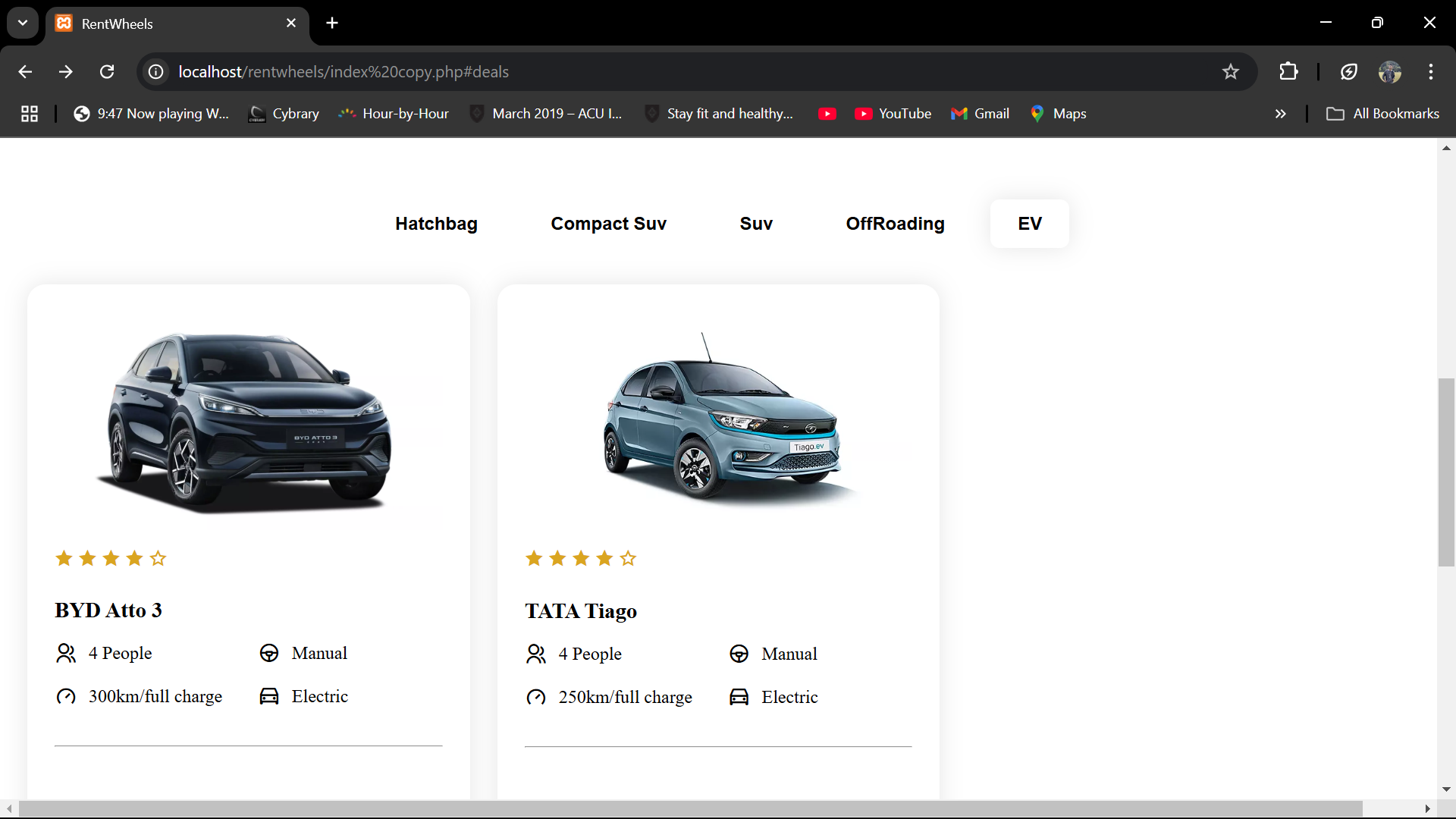Open the apps grid in bookmarks bar
This screenshot has height=819, width=1456.
(30, 114)
